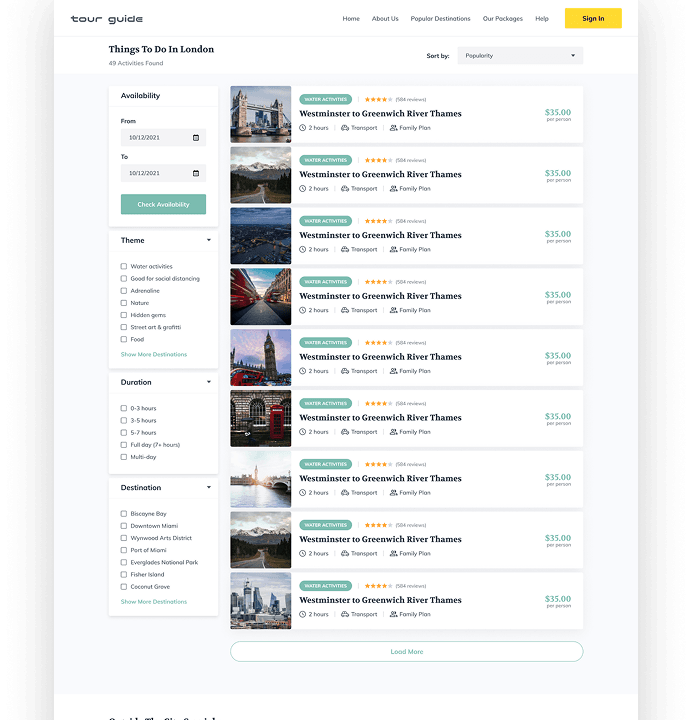The width and height of the screenshot is (692, 720).
Task: Click clock icon in river bridge sunset card
Action: (x=303, y=493)
